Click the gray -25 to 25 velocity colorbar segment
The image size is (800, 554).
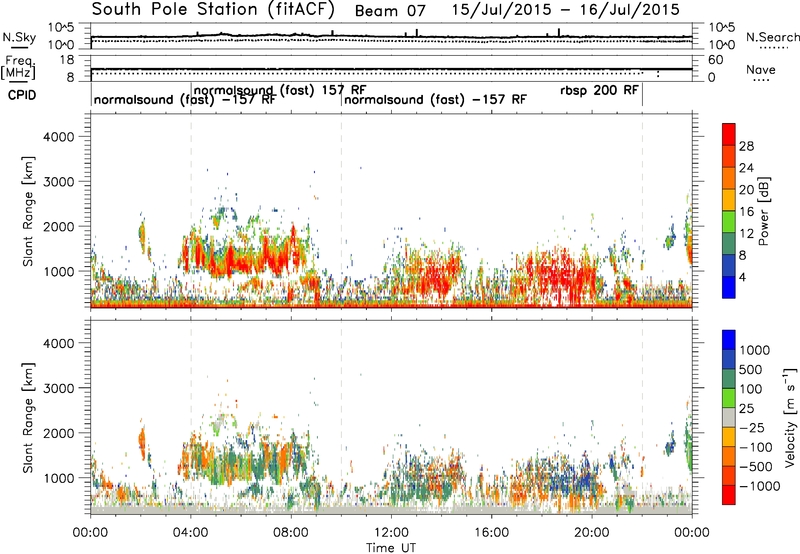click(x=729, y=418)
